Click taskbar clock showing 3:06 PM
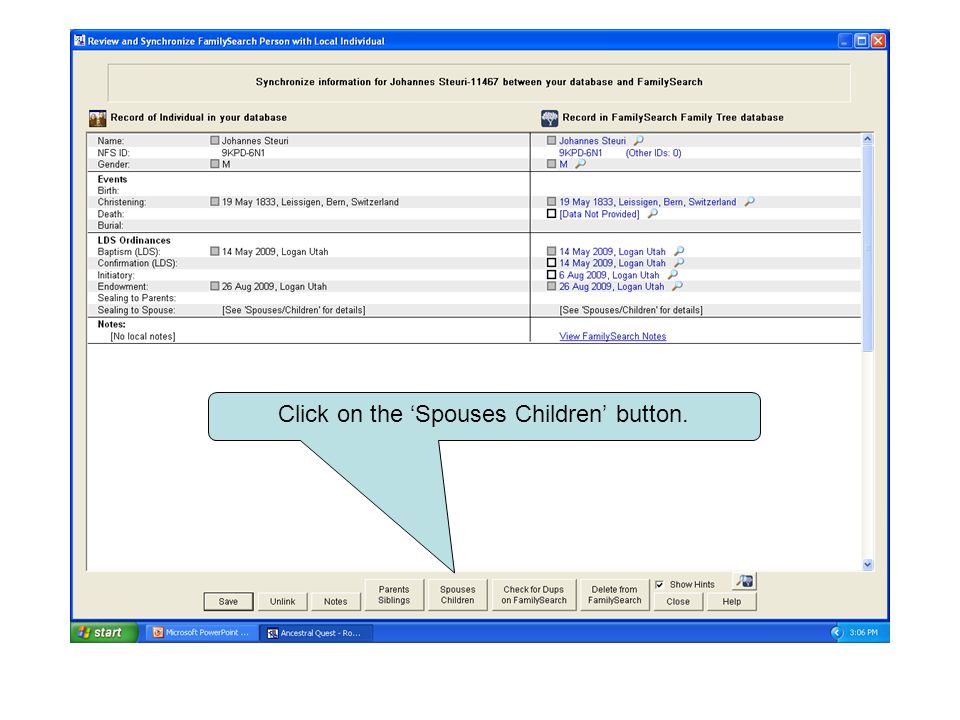This screenshot has height=720, width=960. 863,632
